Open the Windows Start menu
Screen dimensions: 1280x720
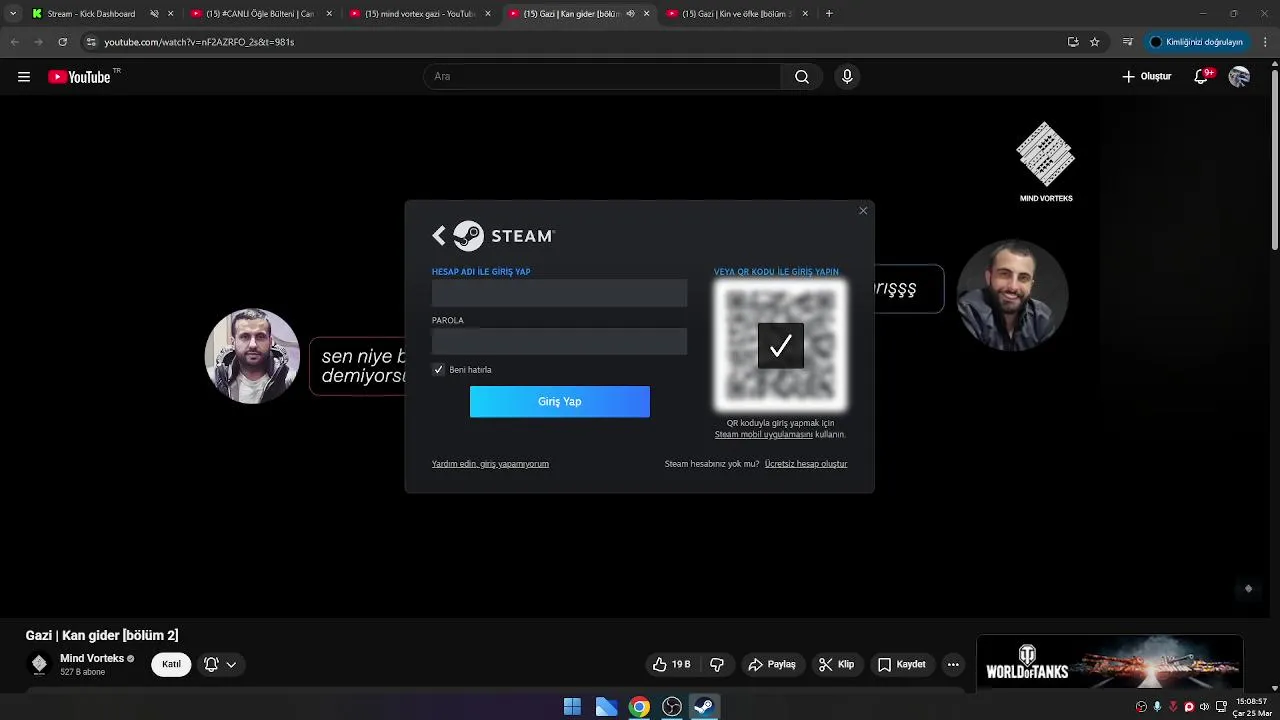[x=572, y=707]
